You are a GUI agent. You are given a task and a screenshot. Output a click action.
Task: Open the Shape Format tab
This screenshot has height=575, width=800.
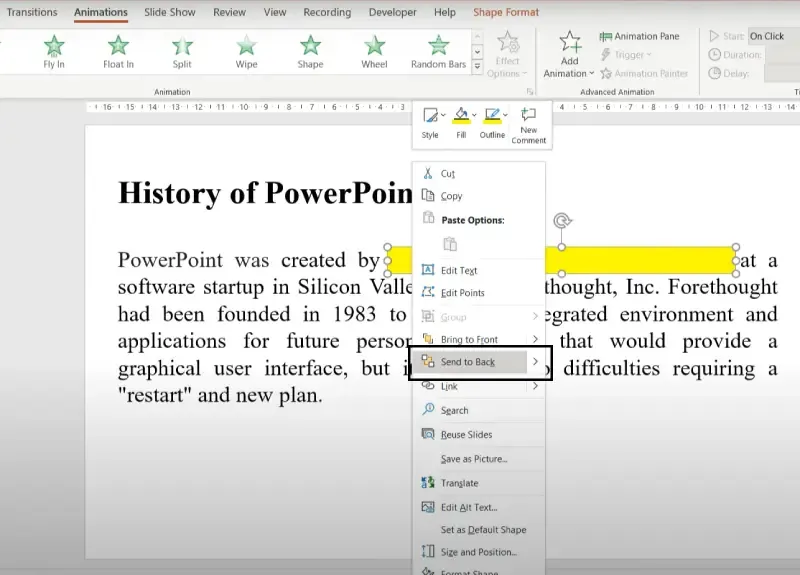point(506,12)
